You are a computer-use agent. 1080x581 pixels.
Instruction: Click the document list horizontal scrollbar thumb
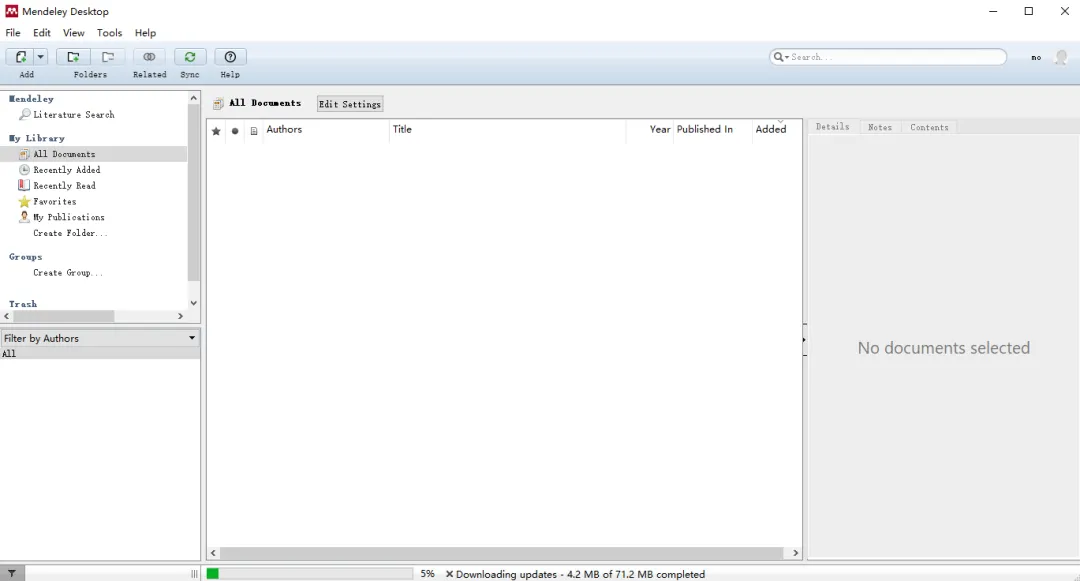coord(502,553)
